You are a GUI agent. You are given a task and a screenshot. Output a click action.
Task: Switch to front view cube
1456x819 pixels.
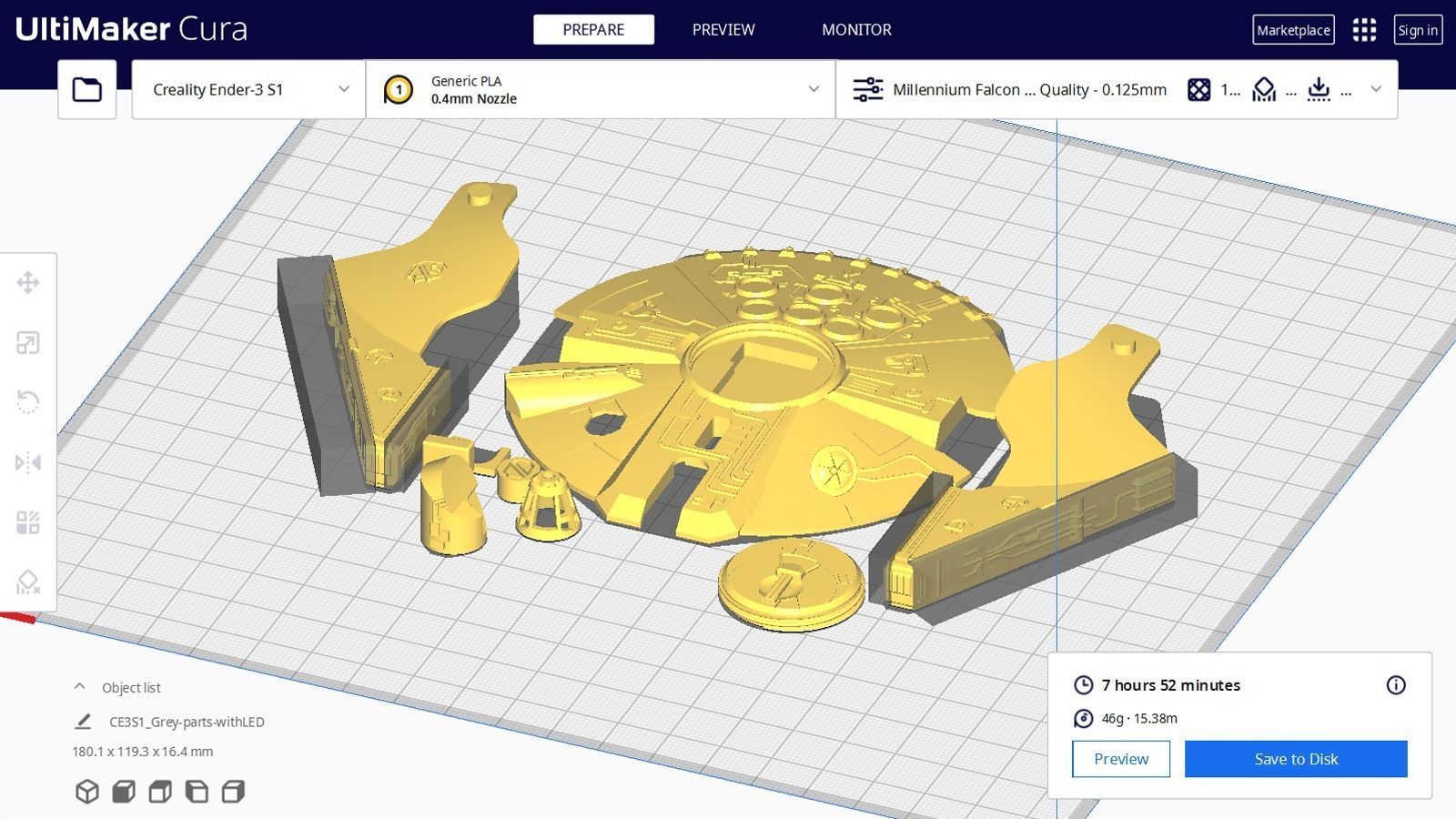tap(124, 792)
